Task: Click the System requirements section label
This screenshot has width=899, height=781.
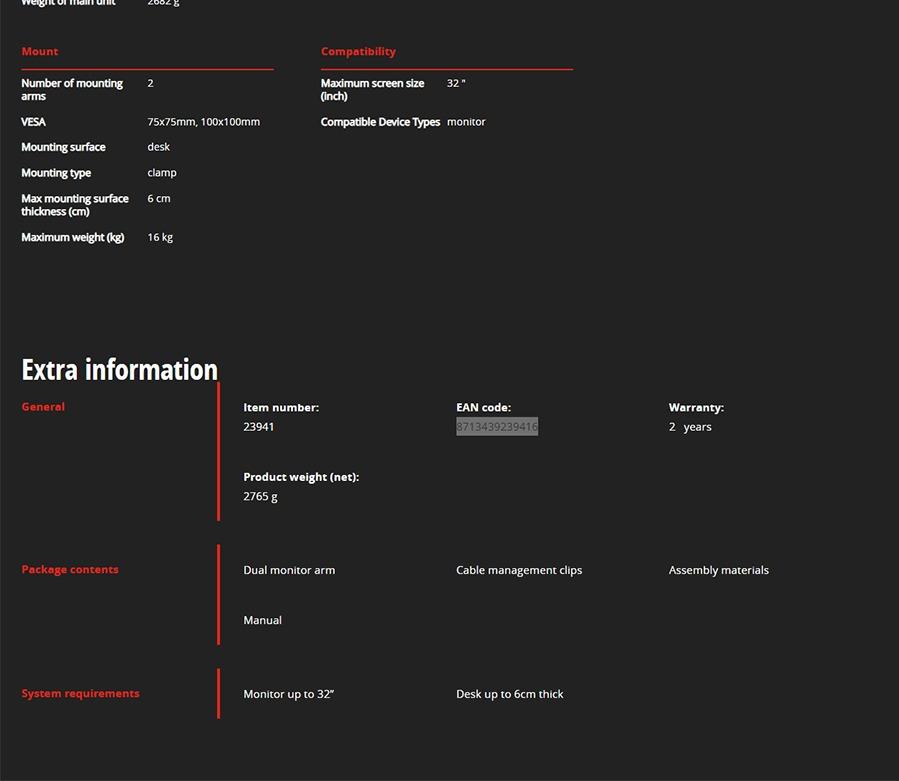Action: coord(80,694)
